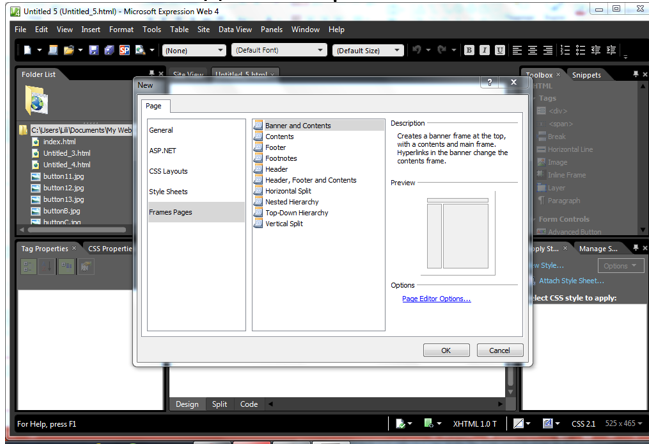651x445 pixels.
Task: Open the Page Editor Options link
Action: pyautogui.click(x=436, y=298)
